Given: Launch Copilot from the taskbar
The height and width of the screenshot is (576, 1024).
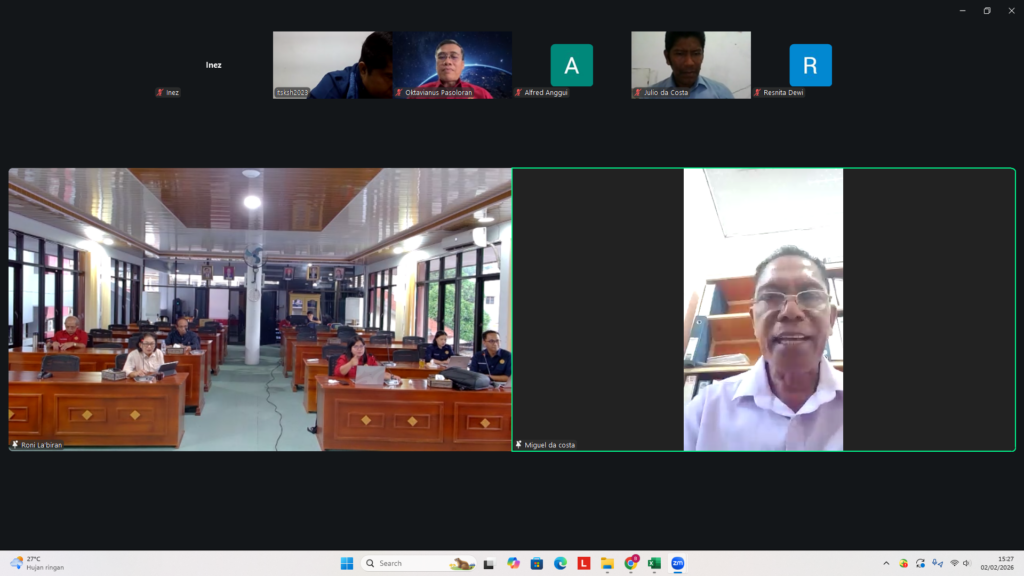Looking at the screenshot, I should pyautogui.click(x=513, y=563).
